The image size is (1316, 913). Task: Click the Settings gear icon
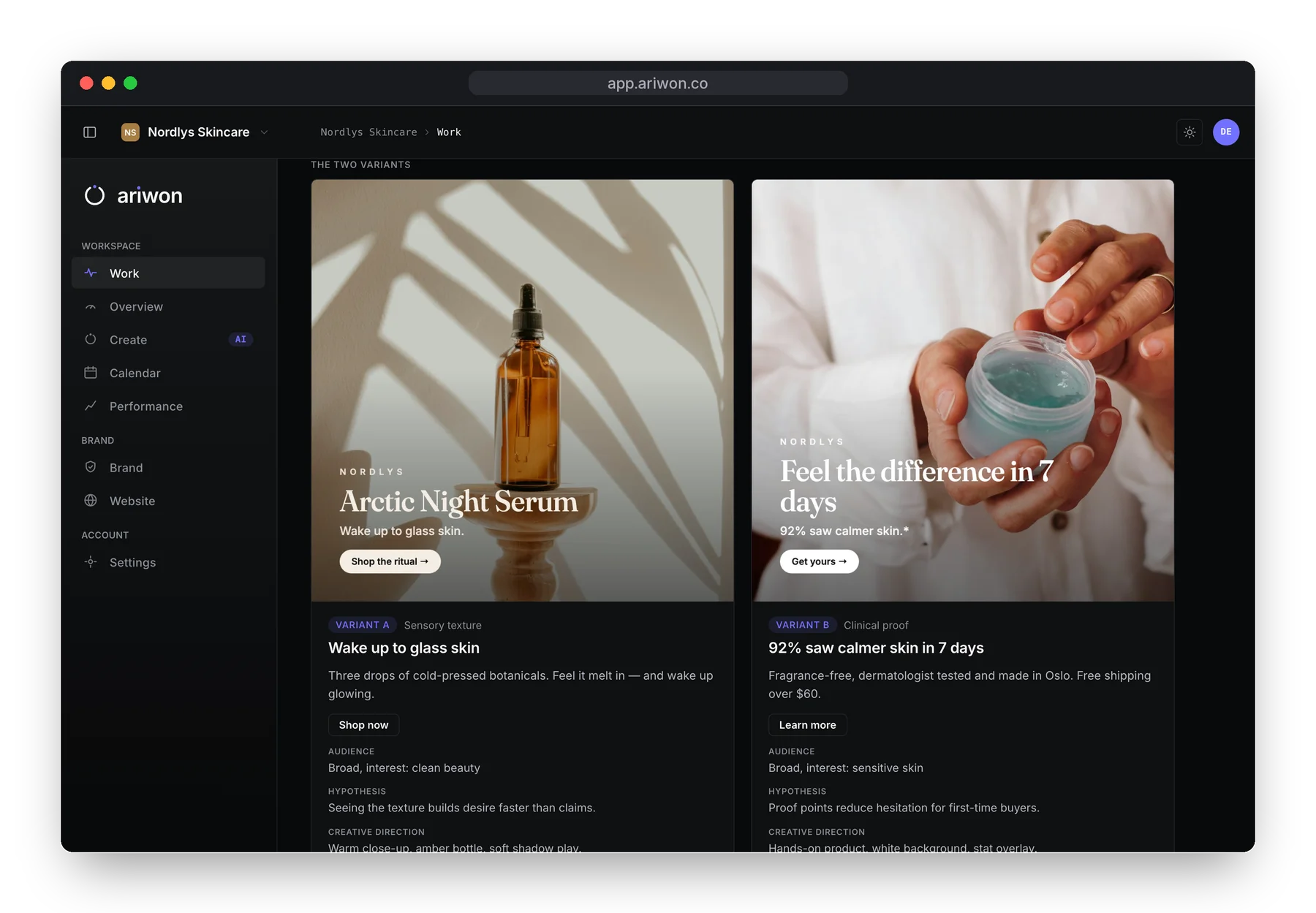(91, 562)
